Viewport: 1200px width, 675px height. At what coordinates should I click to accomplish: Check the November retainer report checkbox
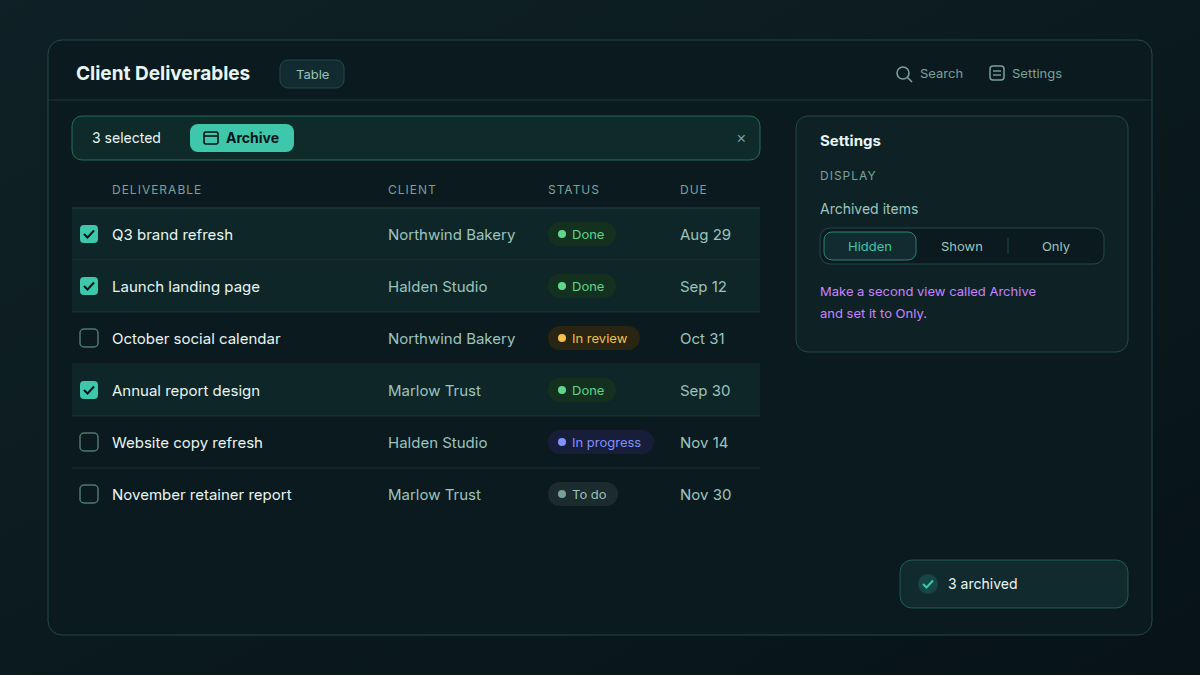pyautogui.click(x=89, y=494)
